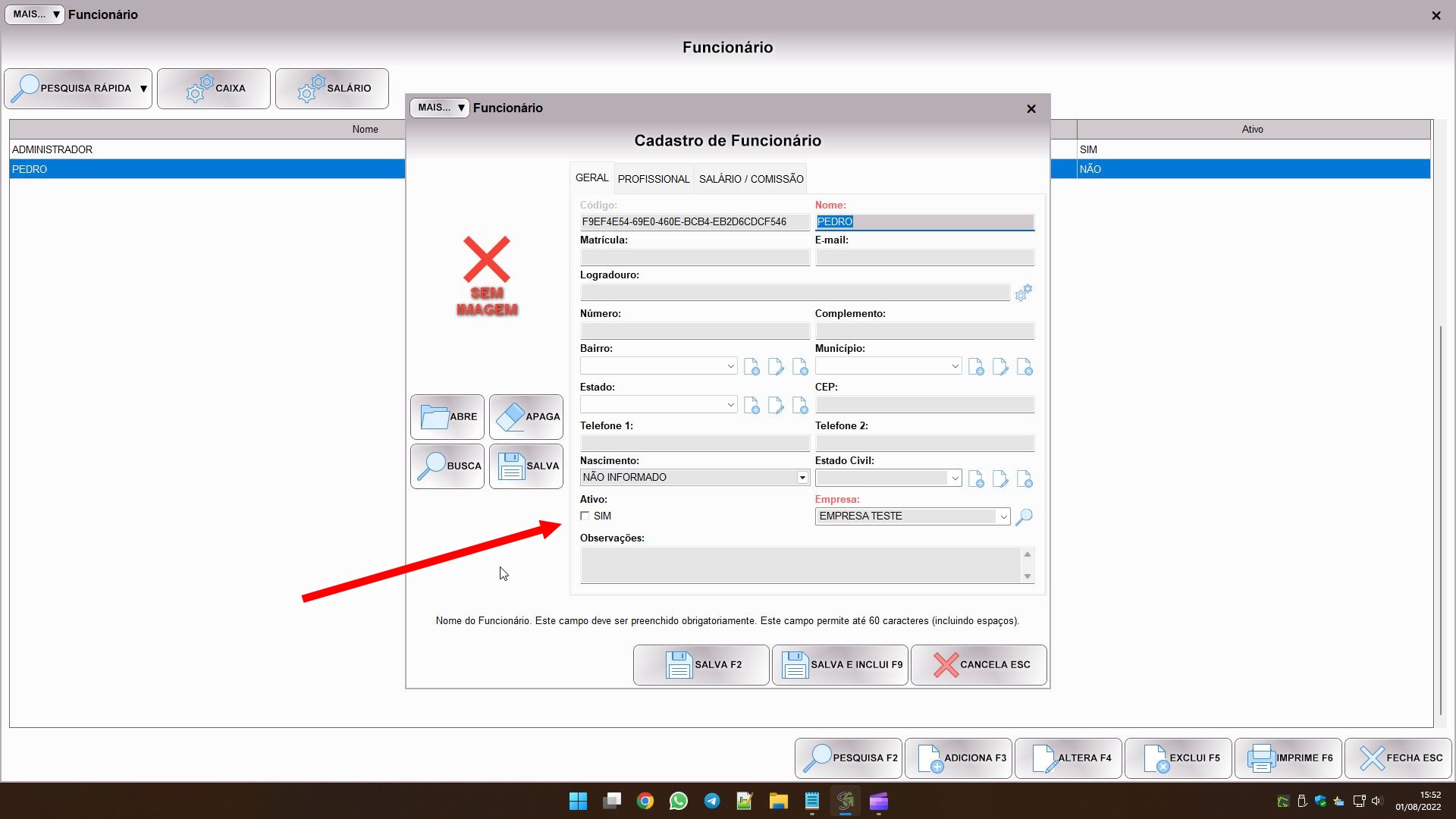Expand the Bairro combo box
The width and height of the screenshot is (1456, 819).
[730, 366]
